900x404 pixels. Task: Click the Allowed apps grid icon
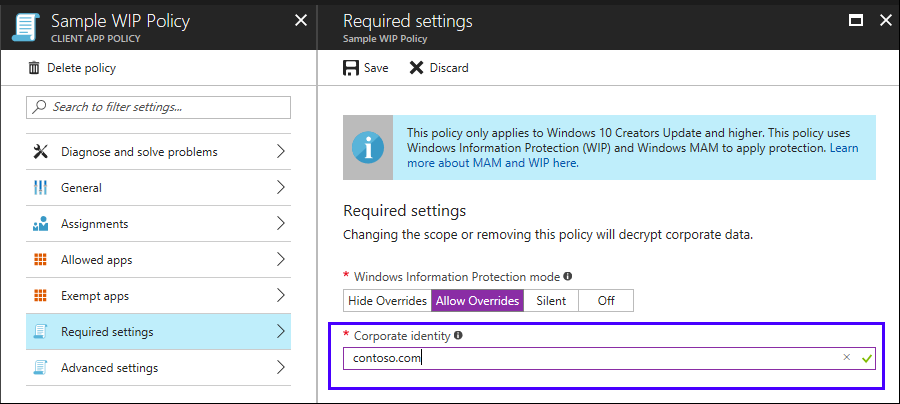click(x=41, y=260)
